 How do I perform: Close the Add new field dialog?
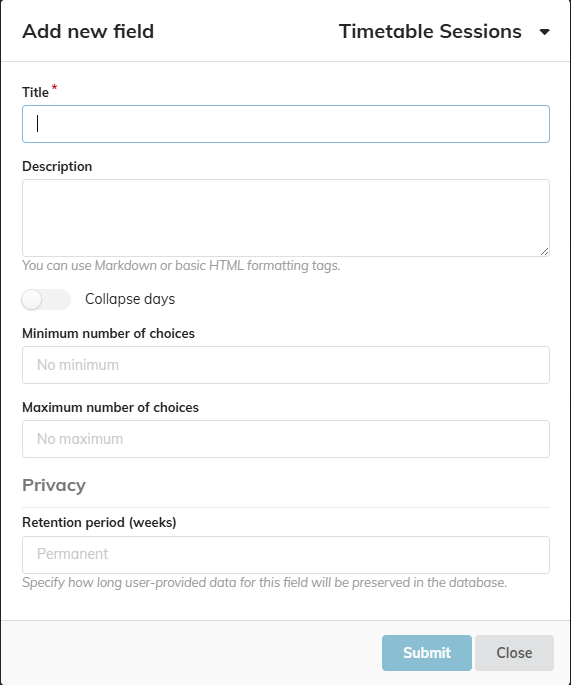514,653
